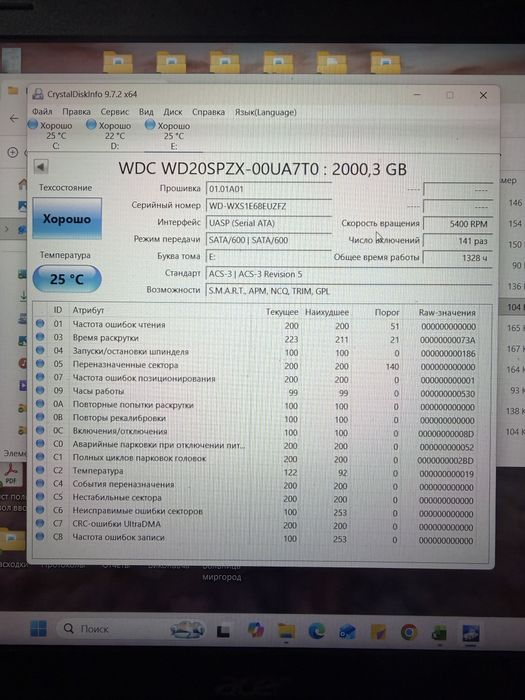Click the Возможности features field

click(349, 291)
